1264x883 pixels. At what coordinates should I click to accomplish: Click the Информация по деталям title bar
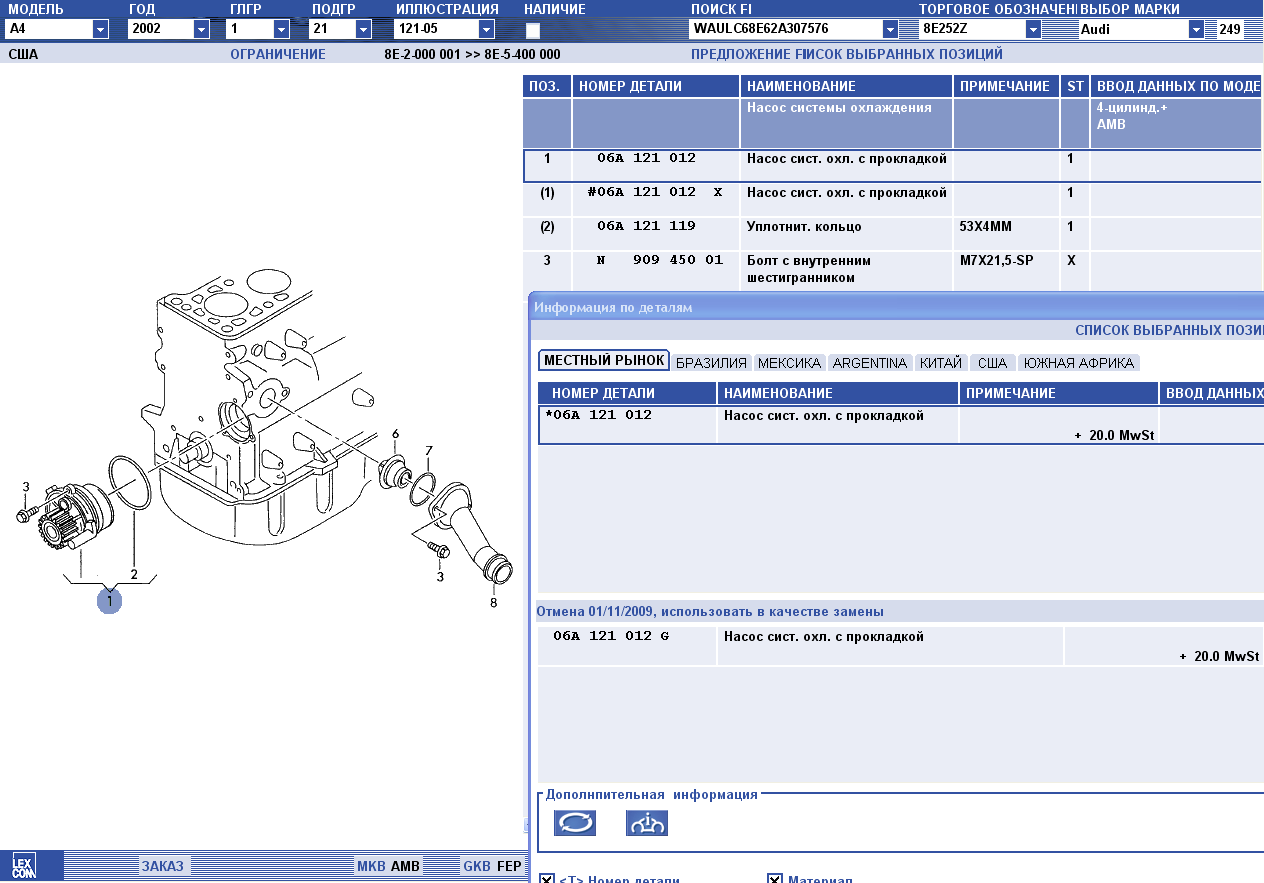click(897, 307)
